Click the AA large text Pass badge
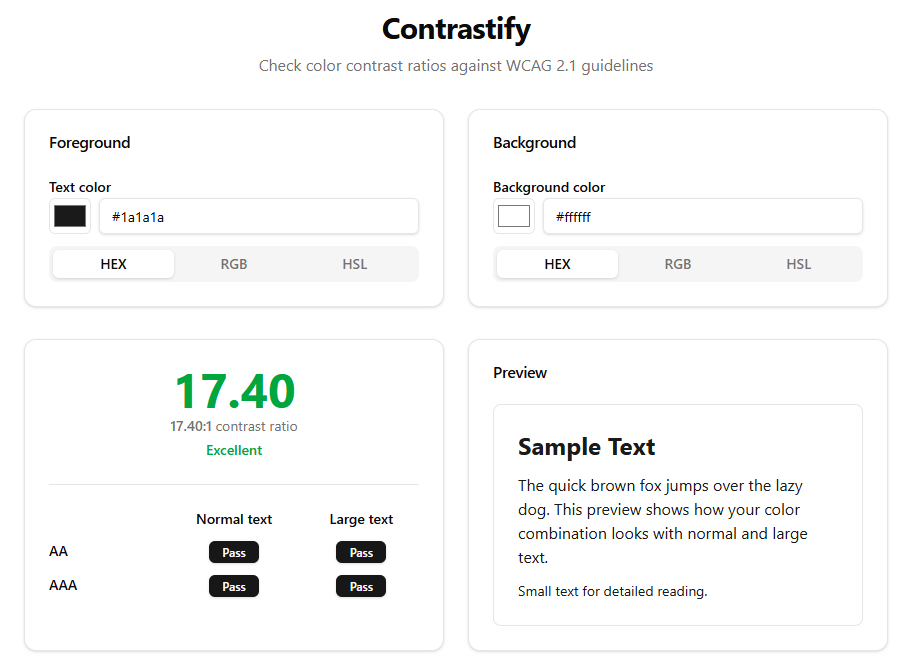Viewport: 913px width, 670px height. 361,552
